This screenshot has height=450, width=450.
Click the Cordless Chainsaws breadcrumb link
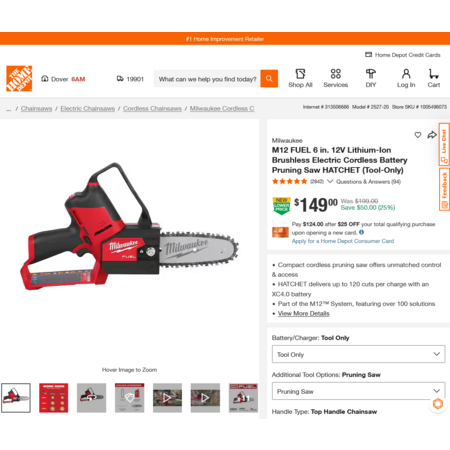152,109
